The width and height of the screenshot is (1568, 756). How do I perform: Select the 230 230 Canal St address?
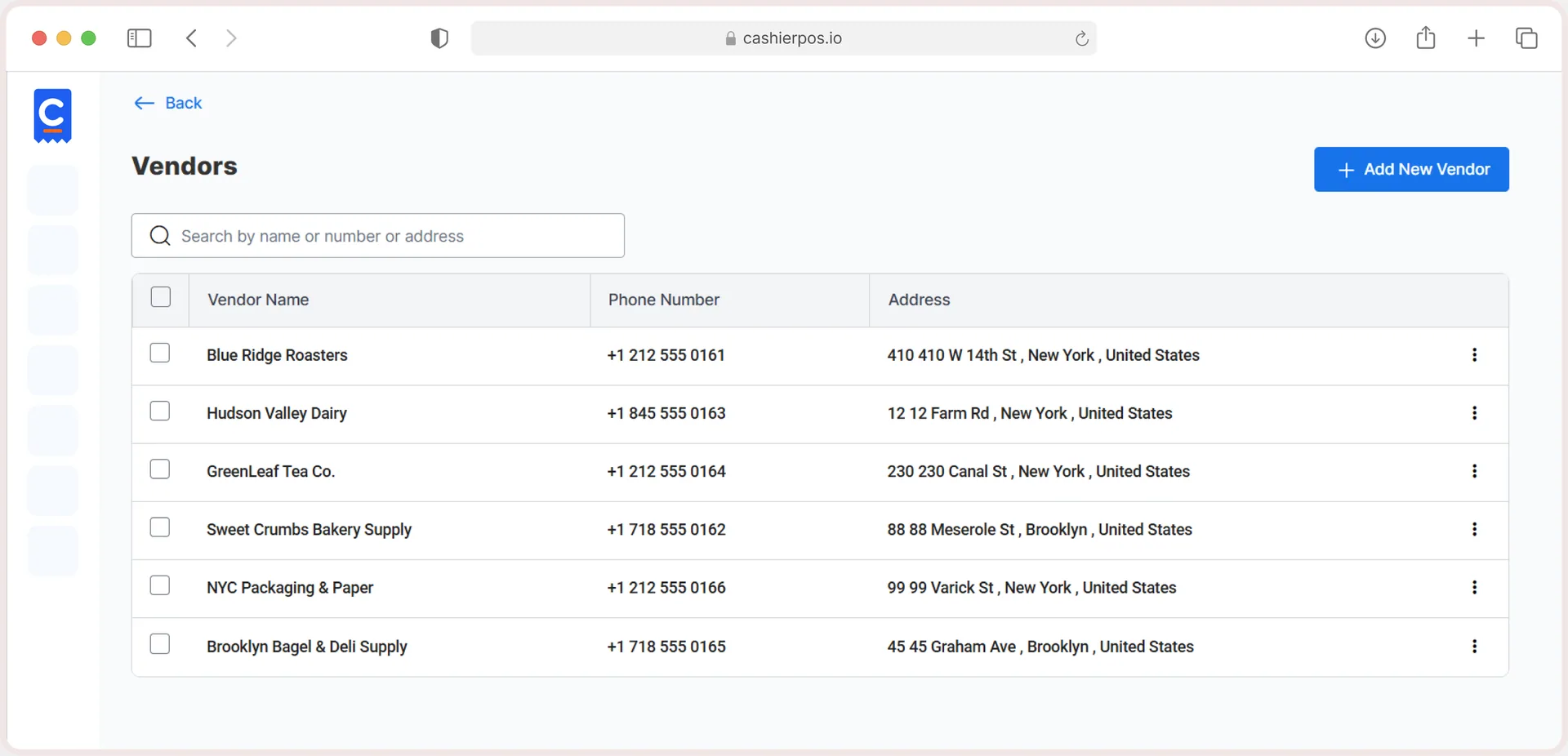pyautogui.click(x=1039, y=471)
